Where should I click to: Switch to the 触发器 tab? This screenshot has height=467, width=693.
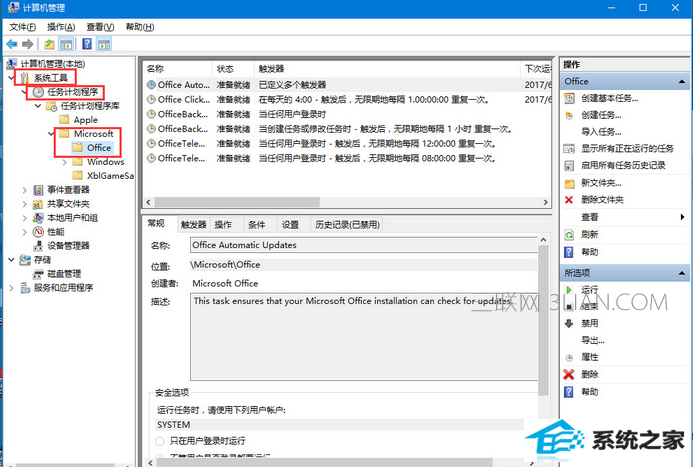coord(194,225)
